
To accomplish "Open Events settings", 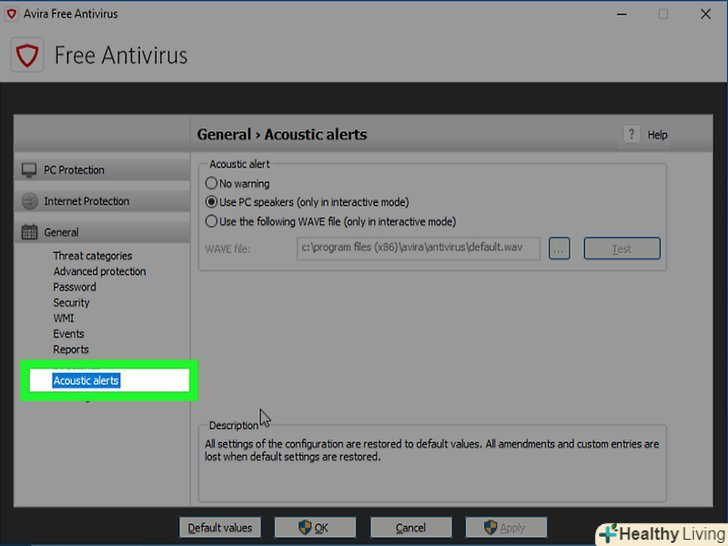I will pyautogui.click(x=68, y=334).
